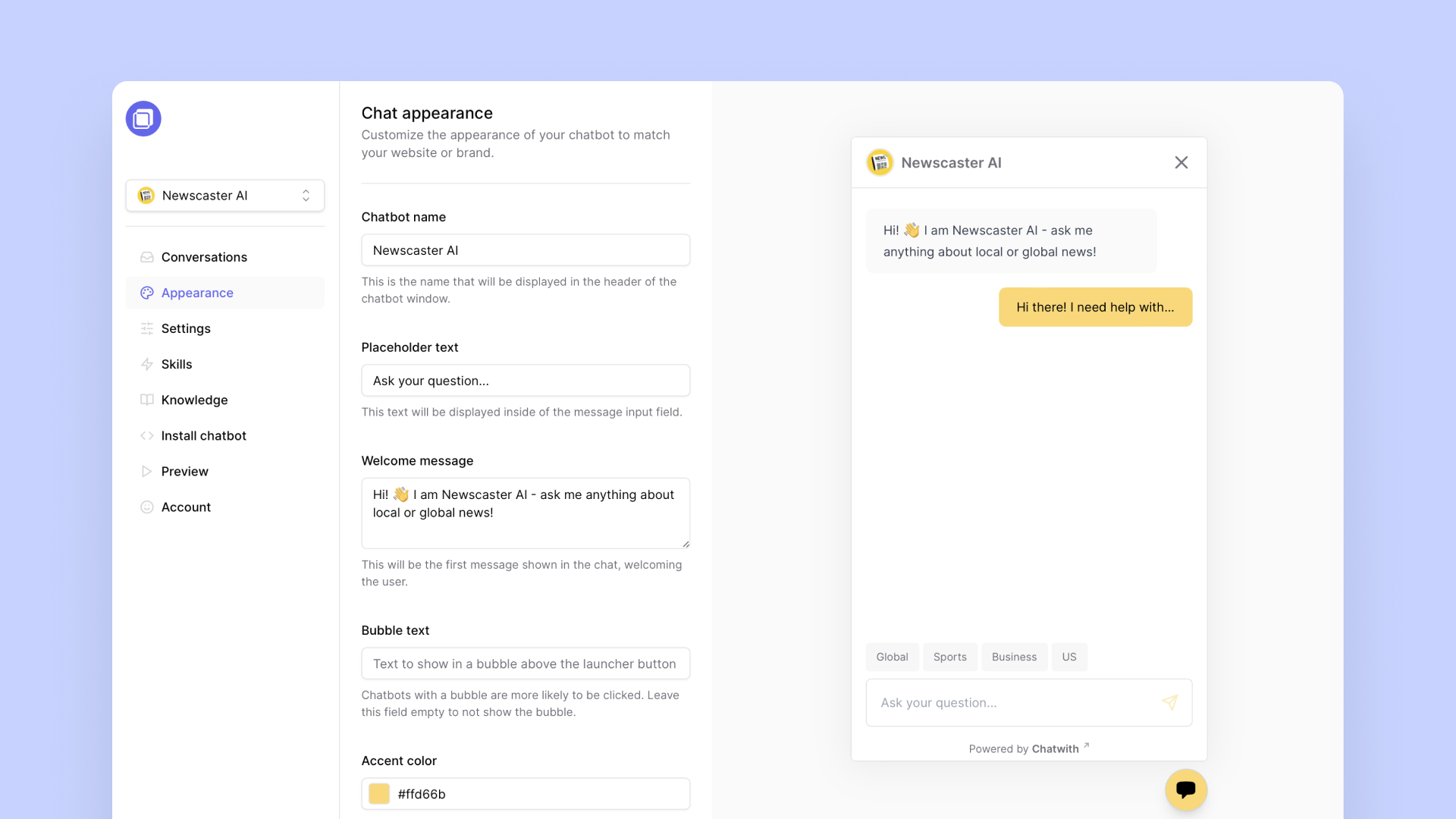Click the Appearance palette icon
The height and width of the screenshot is (819, 1456).
(147, 293)
